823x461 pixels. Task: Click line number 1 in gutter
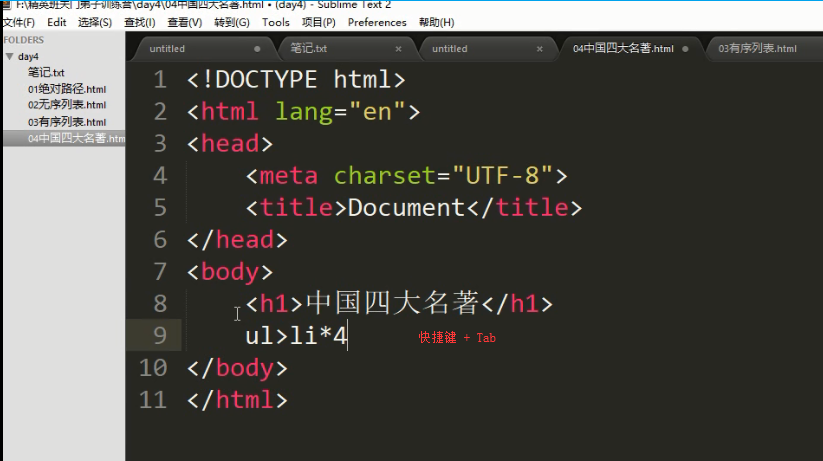tap(160, 80)
